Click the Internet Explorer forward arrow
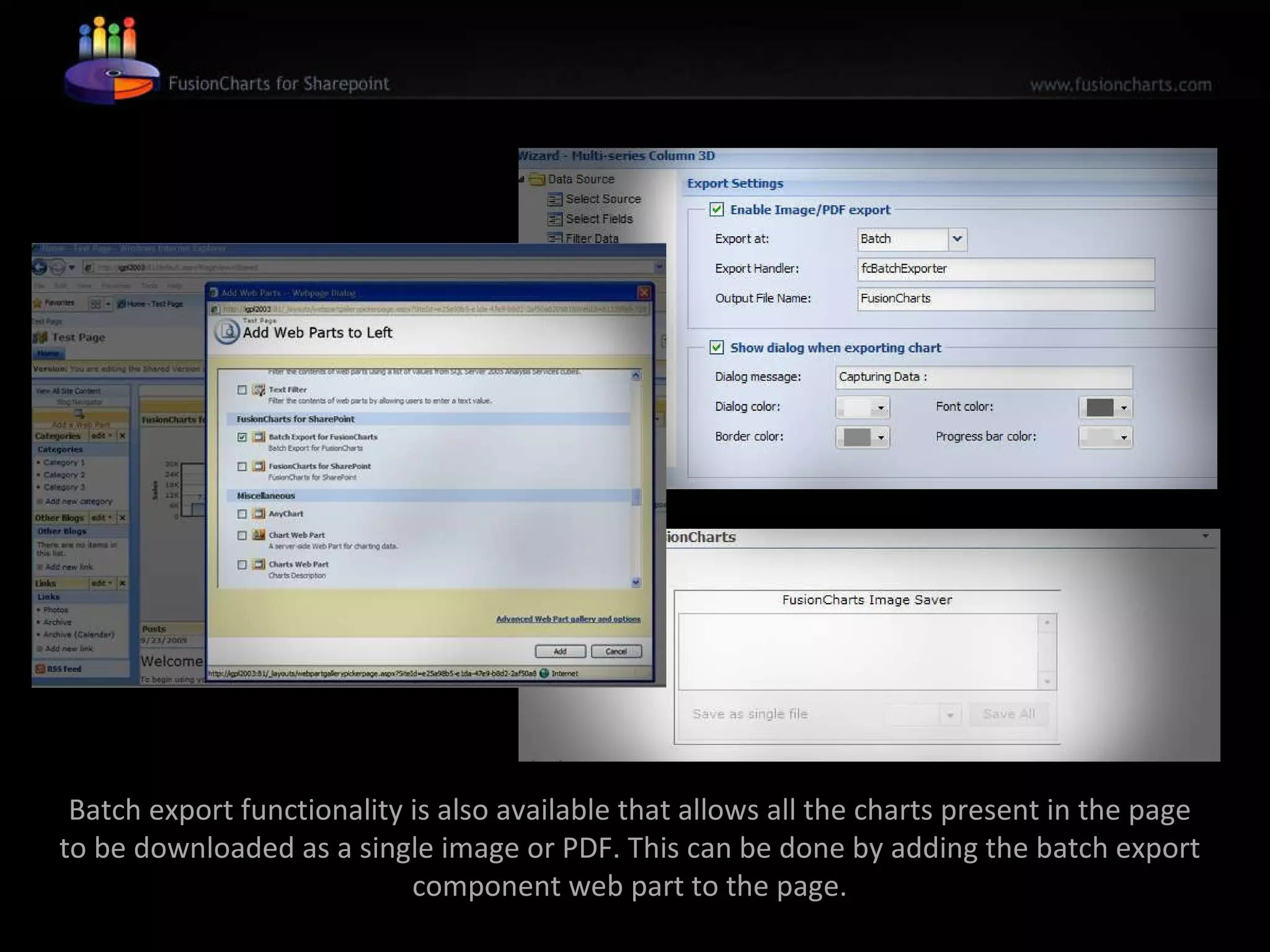Viewport: 1270px width, 952px height. [x=57, y=267]
